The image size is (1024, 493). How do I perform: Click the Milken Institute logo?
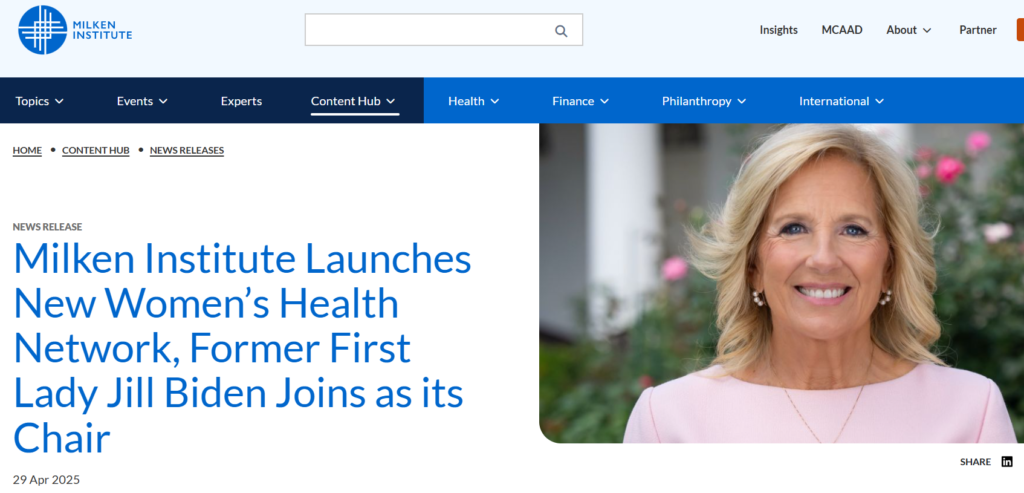pyautogui.click(x=75, y=30)
